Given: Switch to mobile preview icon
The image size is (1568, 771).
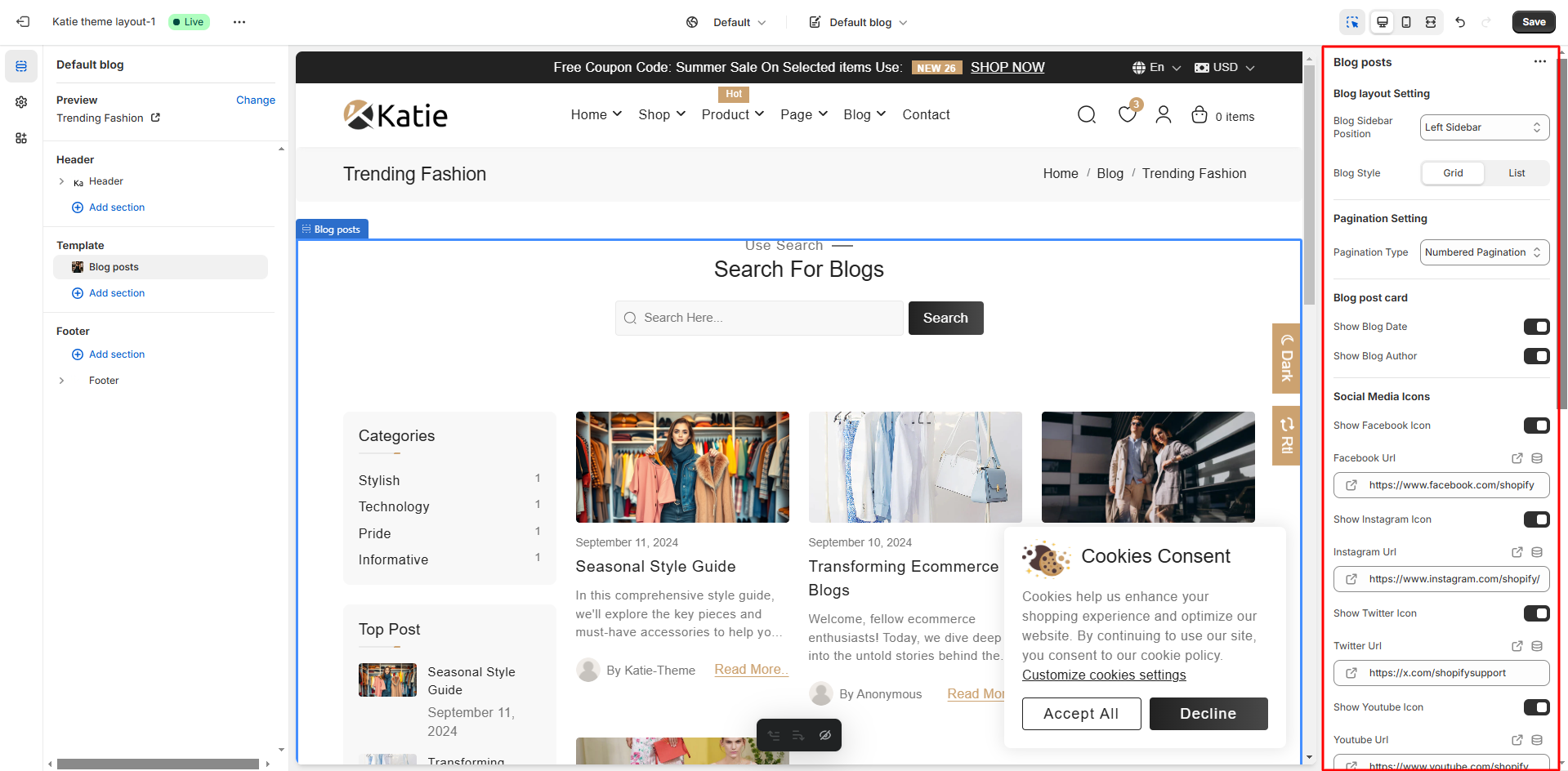Looking at the screenshot, I should click(x=1406, y=22).
